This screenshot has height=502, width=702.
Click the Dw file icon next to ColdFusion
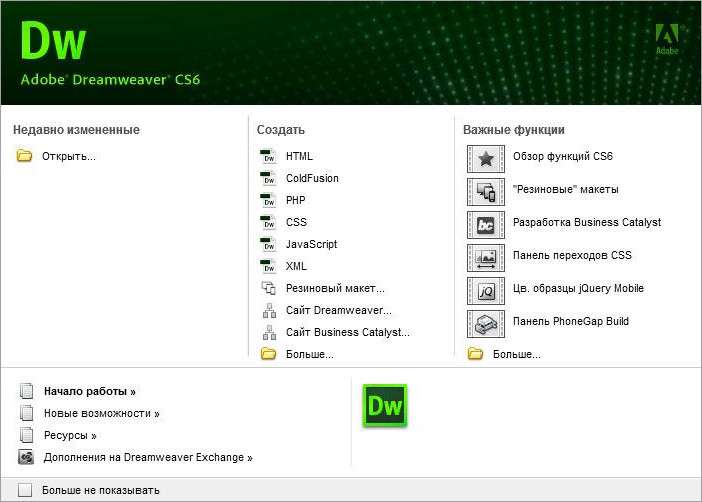pyautogui.click(x=269, y=178)
